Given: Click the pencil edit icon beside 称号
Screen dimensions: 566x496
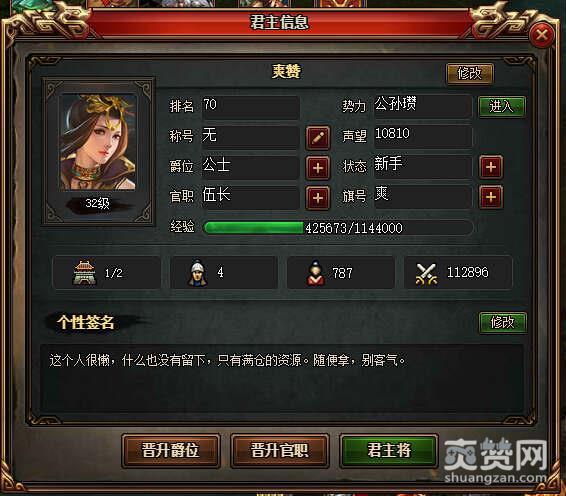Looking at the screenshot, I should pos(318,138).
